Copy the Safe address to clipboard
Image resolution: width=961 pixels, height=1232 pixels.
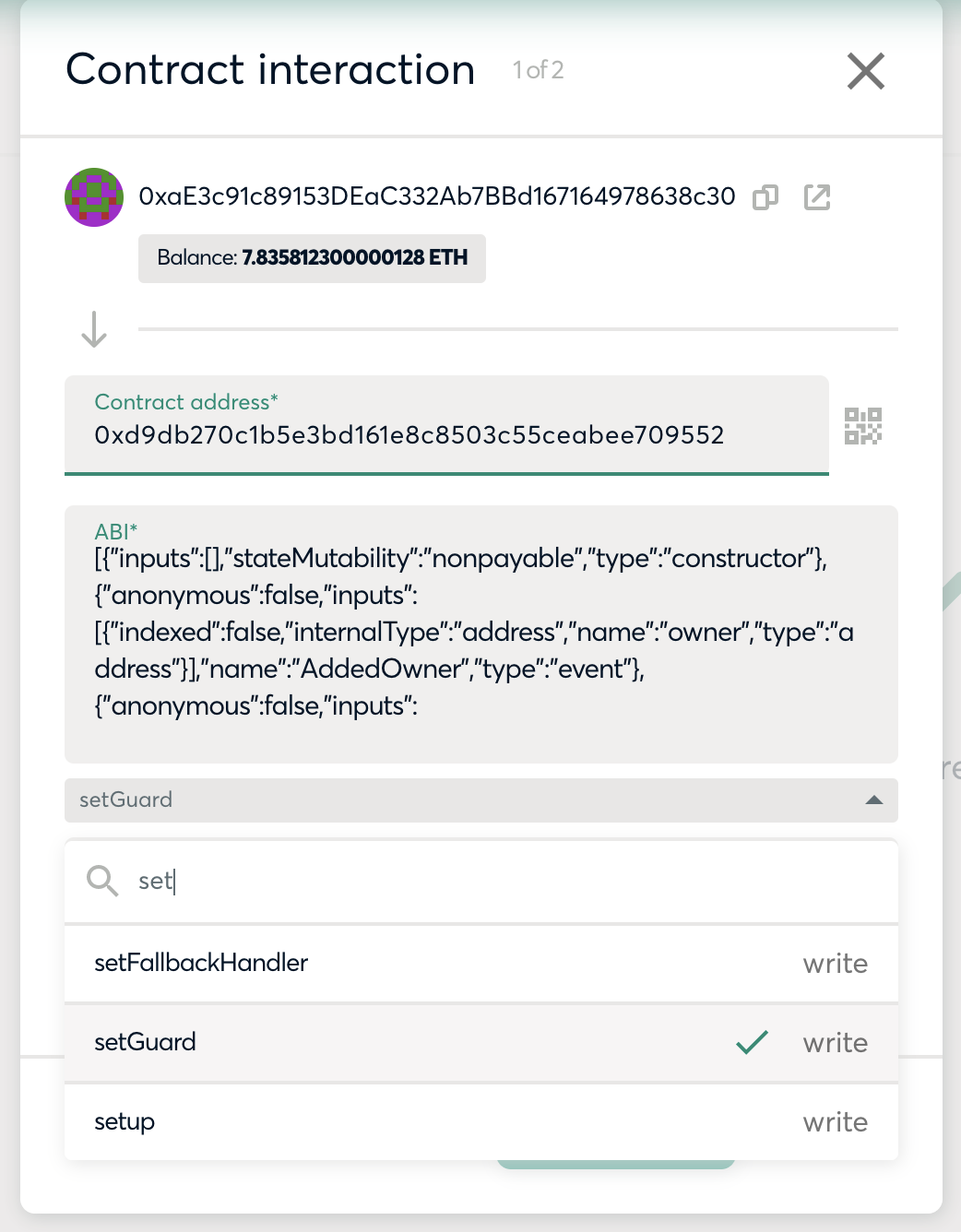point(765,197)
